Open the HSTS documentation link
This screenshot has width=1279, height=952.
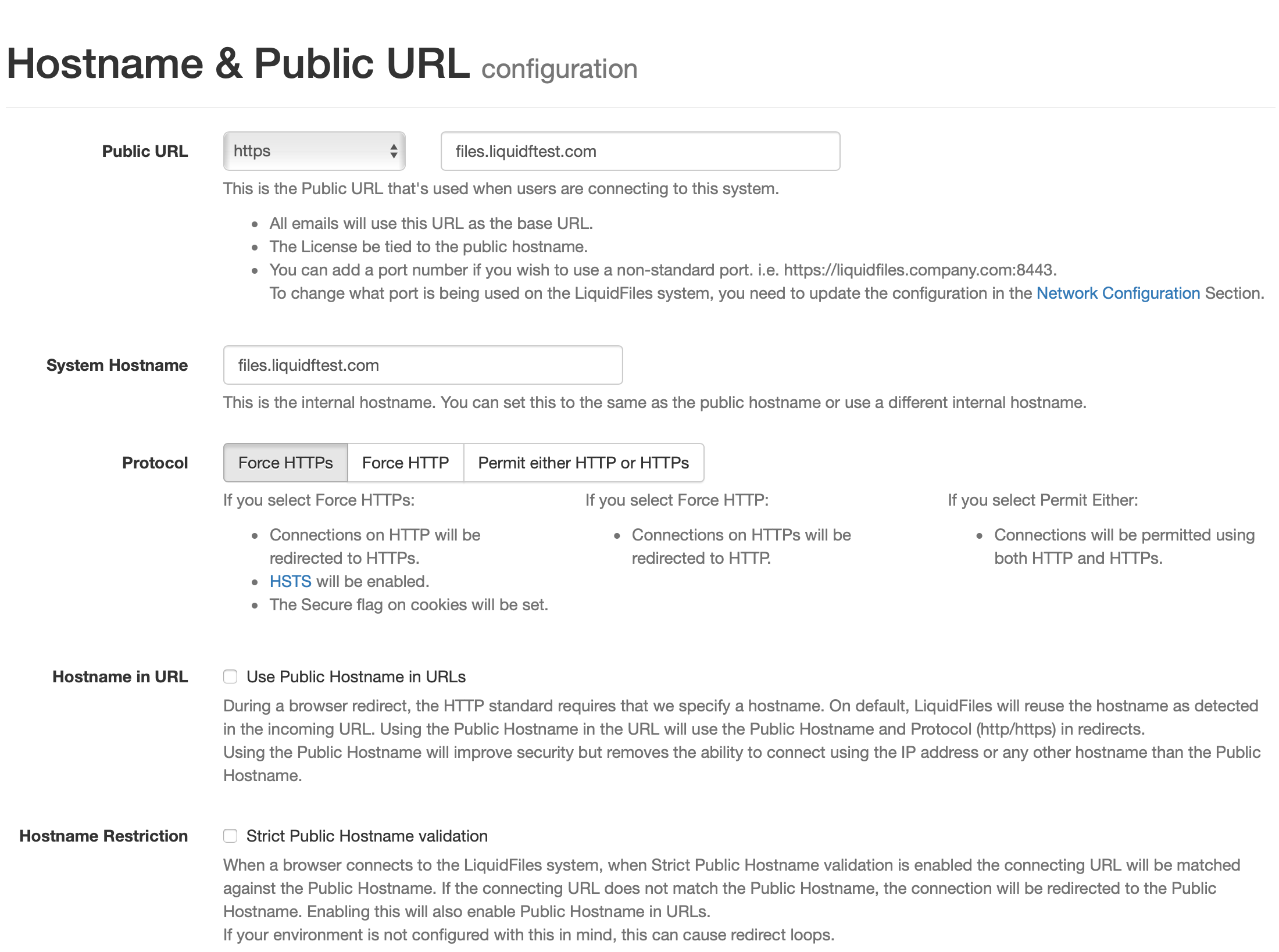pos(290,581)
